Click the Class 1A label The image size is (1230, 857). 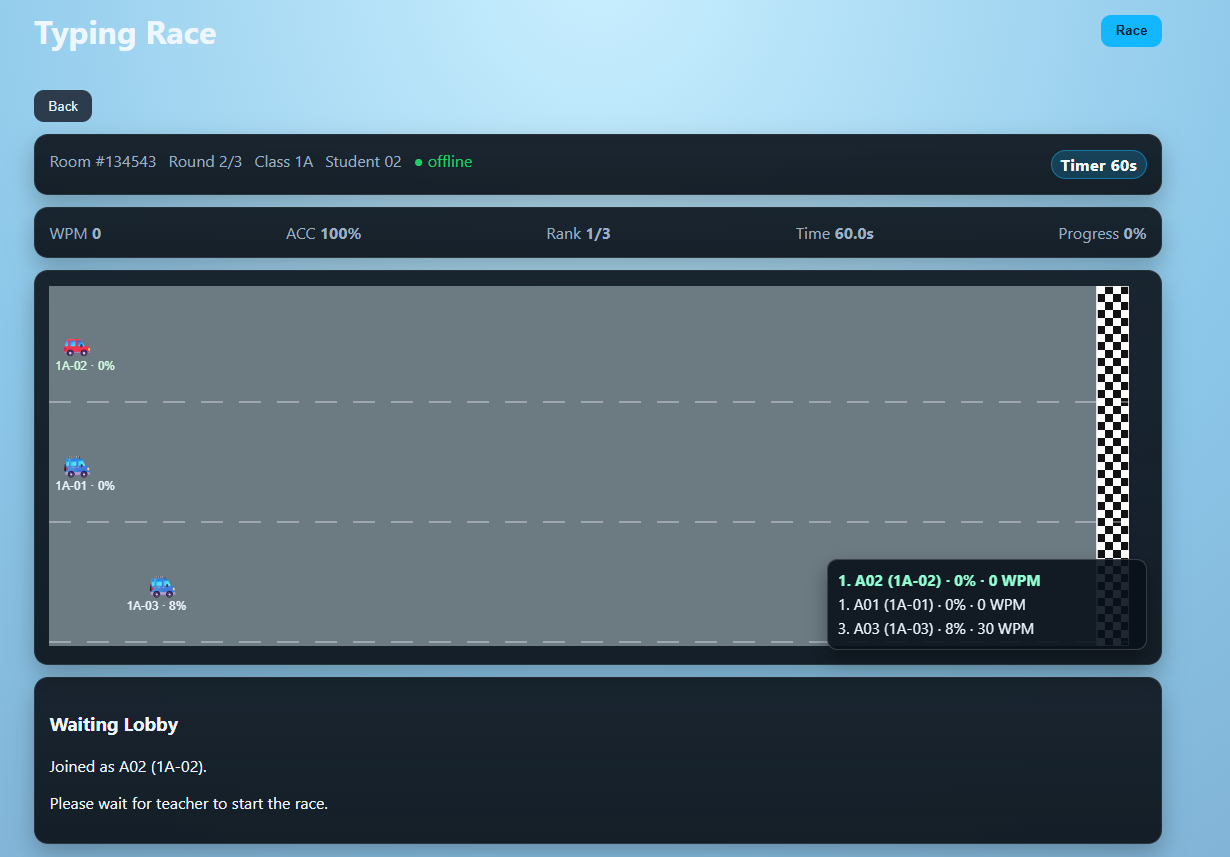(x=284, y=162)
